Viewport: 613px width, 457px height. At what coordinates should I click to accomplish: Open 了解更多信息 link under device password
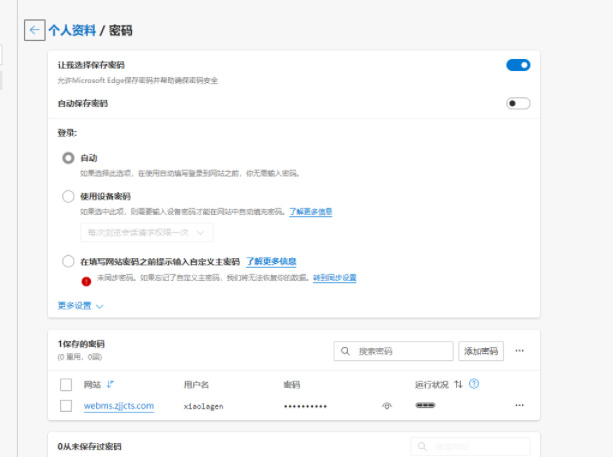[310, 211]
